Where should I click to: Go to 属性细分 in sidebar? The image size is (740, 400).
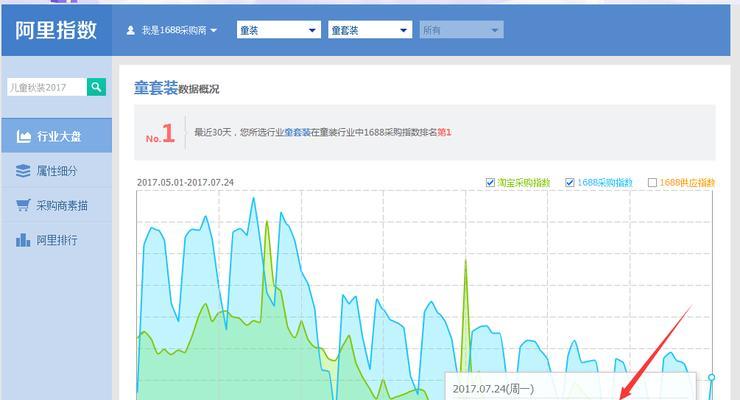57,171
